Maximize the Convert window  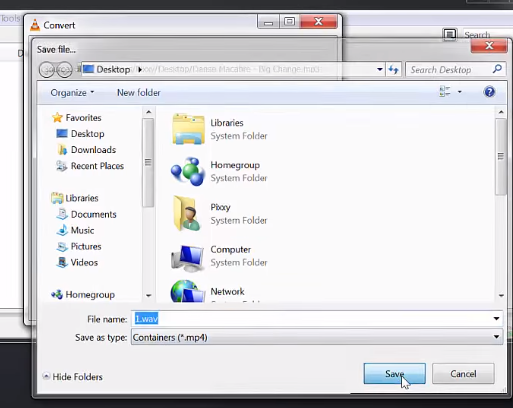(289, 22)
